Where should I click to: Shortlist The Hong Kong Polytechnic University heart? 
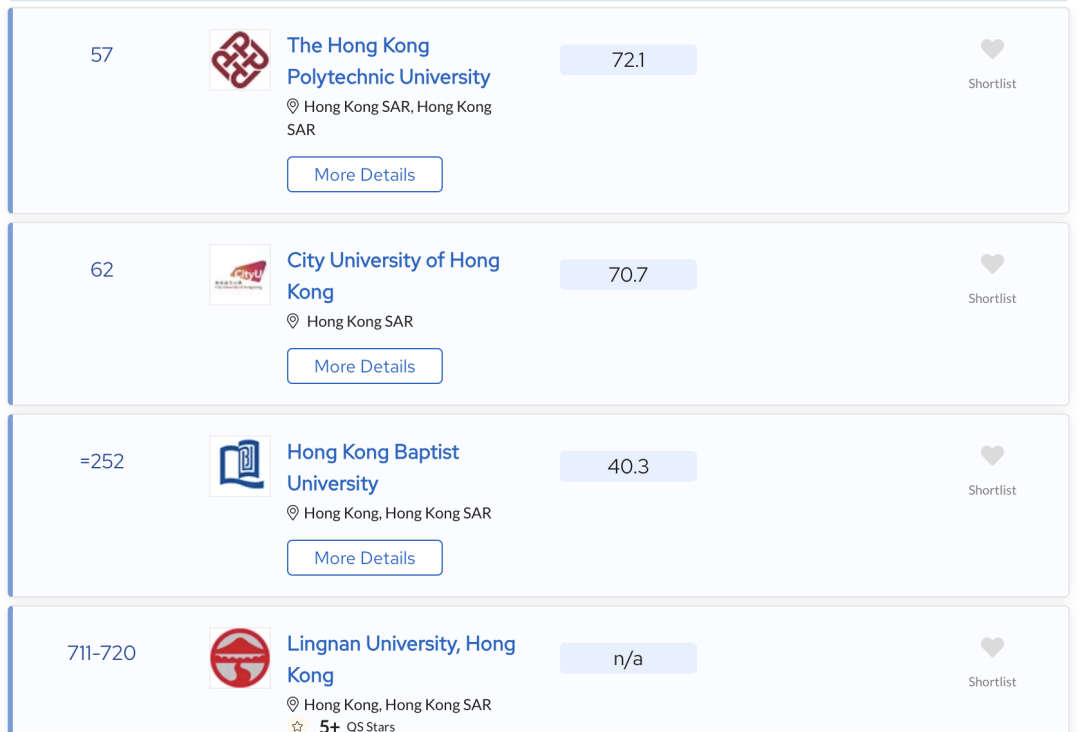point(992,49)
